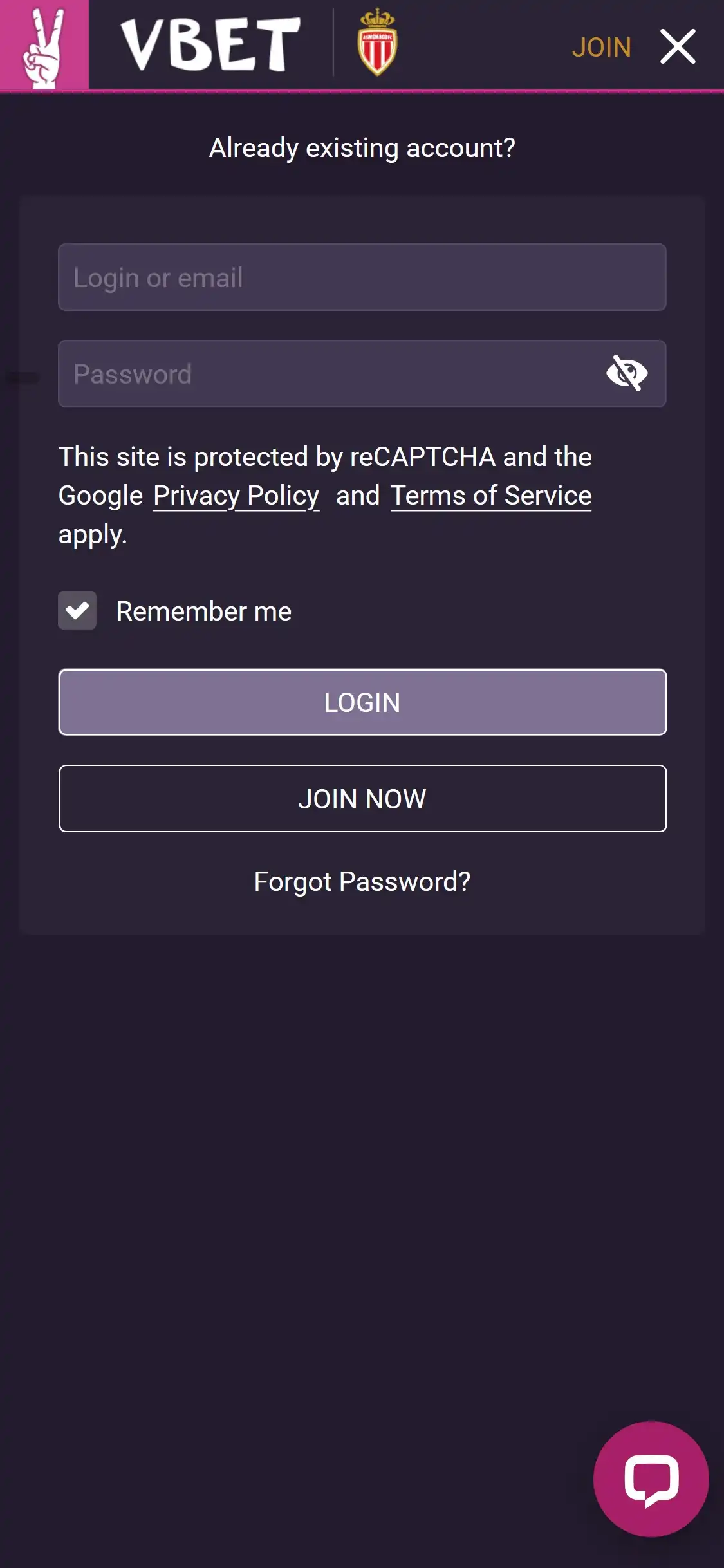Tap JOIN in the header
The width and height of the screenshot is (724, 1568).
601,47
